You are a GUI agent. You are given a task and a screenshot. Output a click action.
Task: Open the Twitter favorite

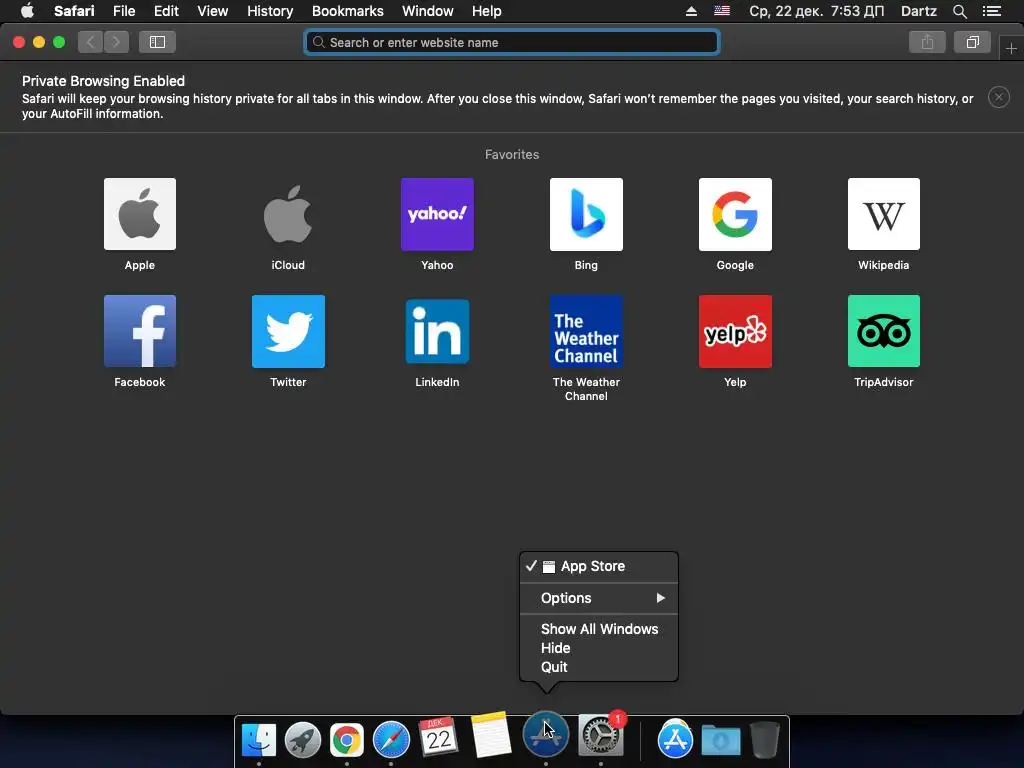(x=288, y=331)
